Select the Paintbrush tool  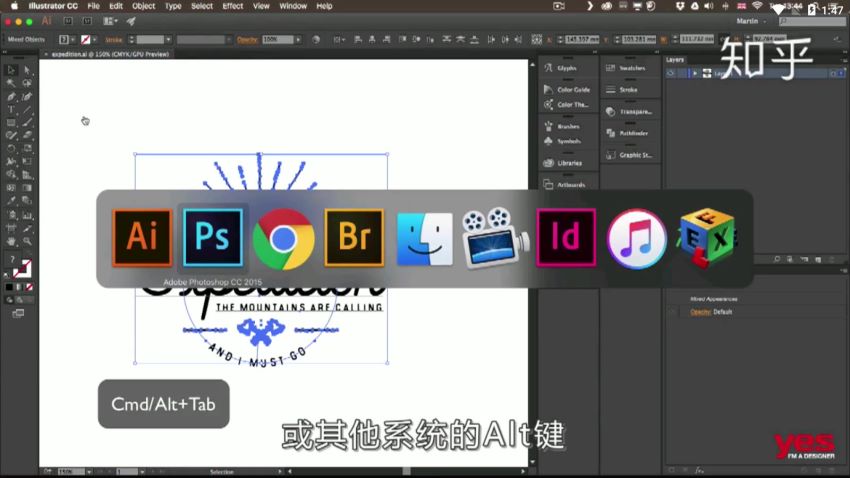pyautogui.click(x=27, y=122)
